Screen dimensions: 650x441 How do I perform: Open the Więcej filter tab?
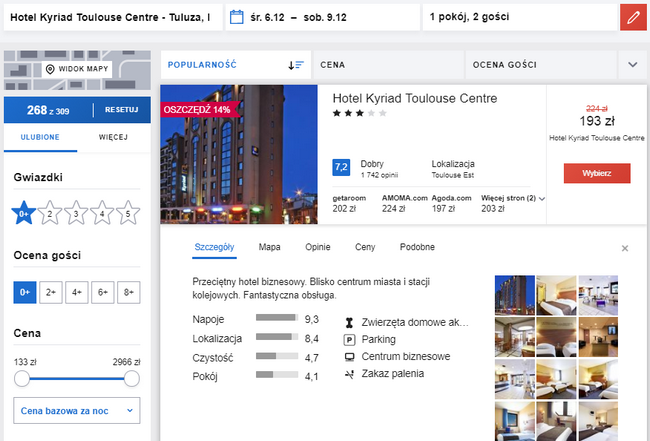[x=113, y=137]
